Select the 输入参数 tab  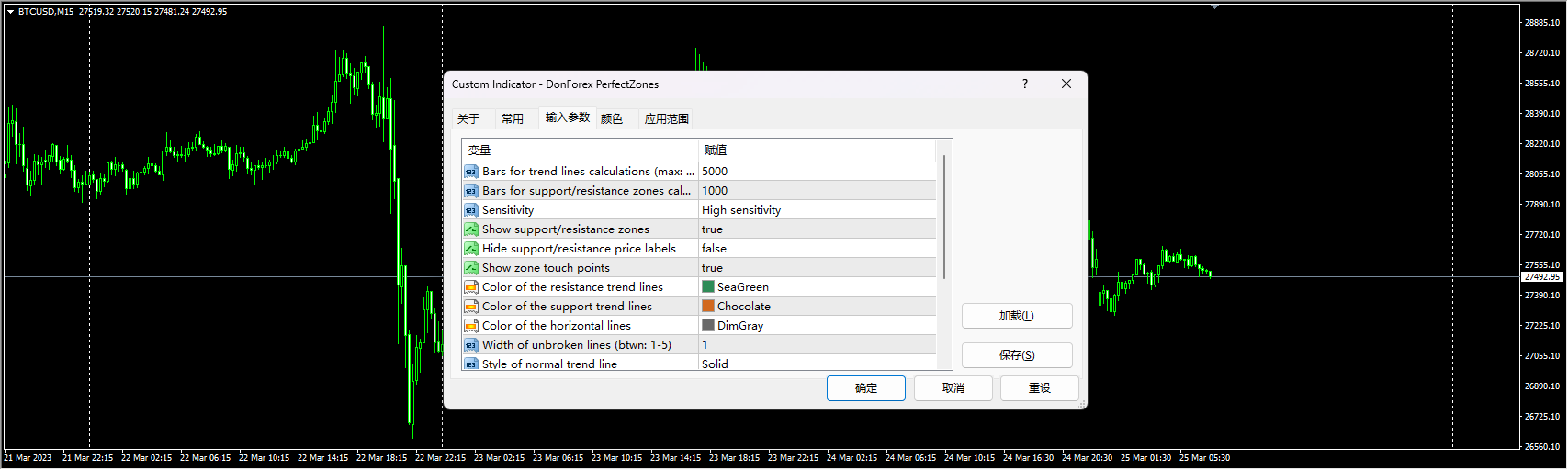[568, 117]
